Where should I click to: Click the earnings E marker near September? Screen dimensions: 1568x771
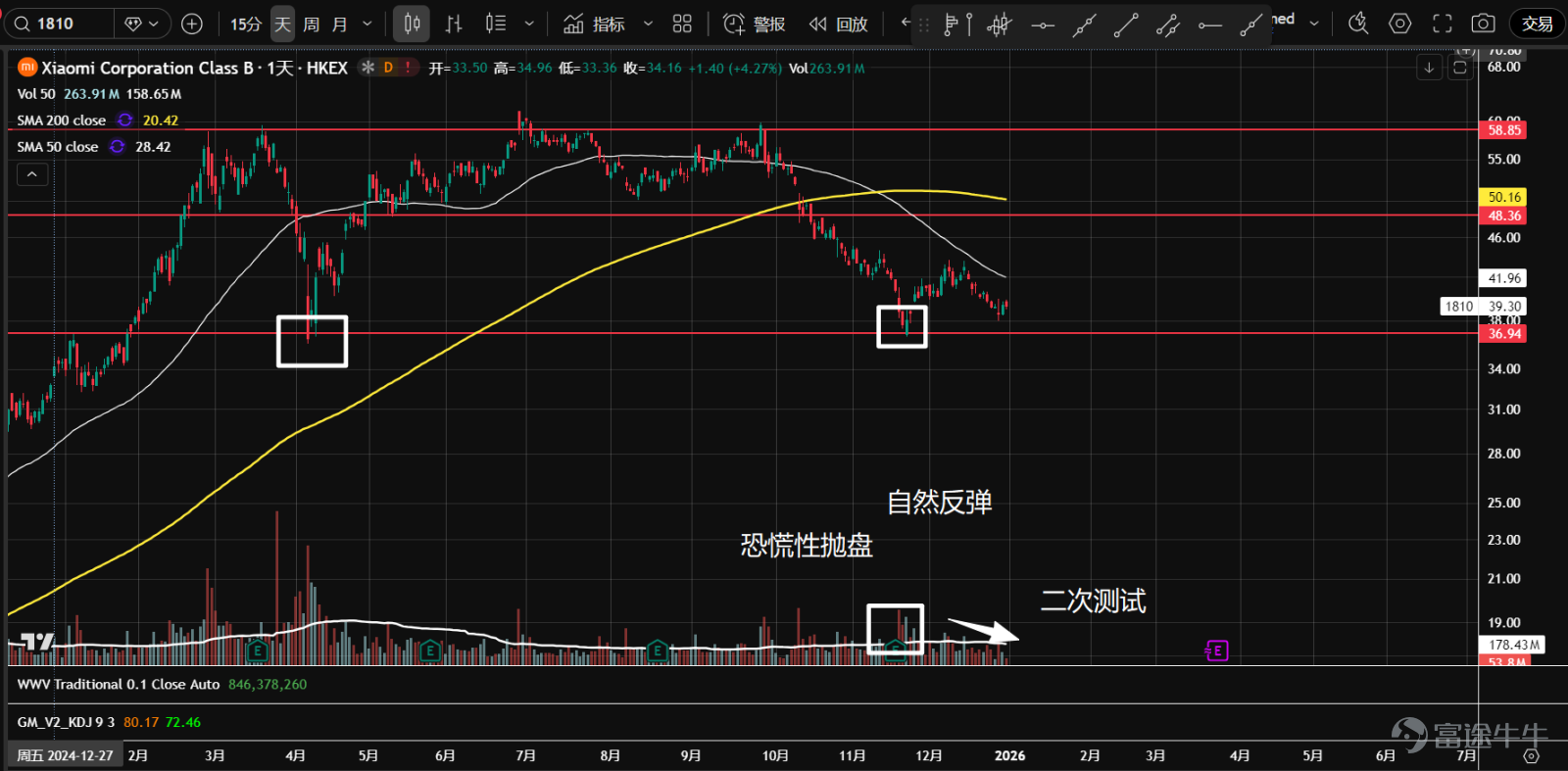pos(658,651)
